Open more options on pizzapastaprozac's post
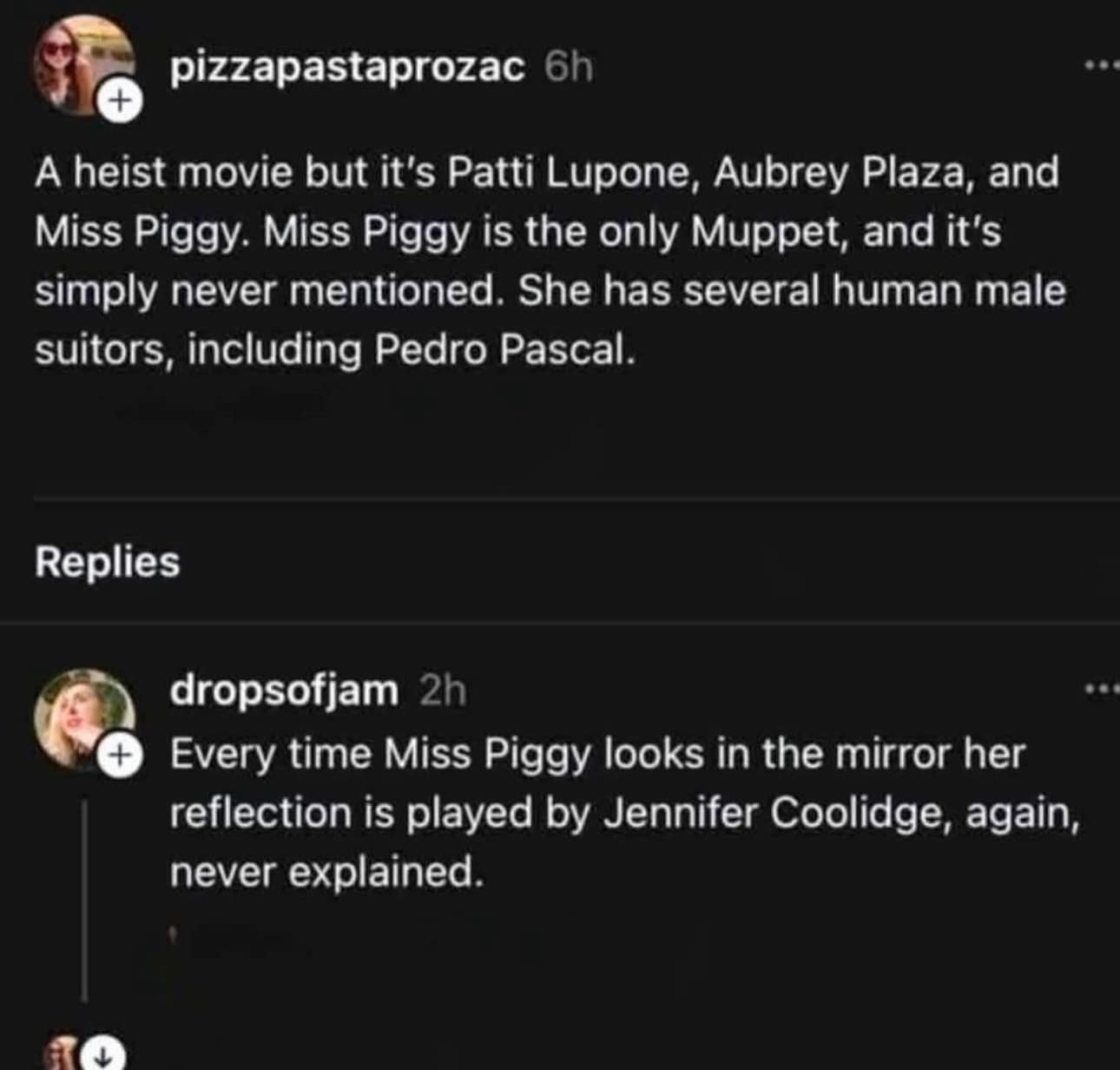 (1102, 64)
